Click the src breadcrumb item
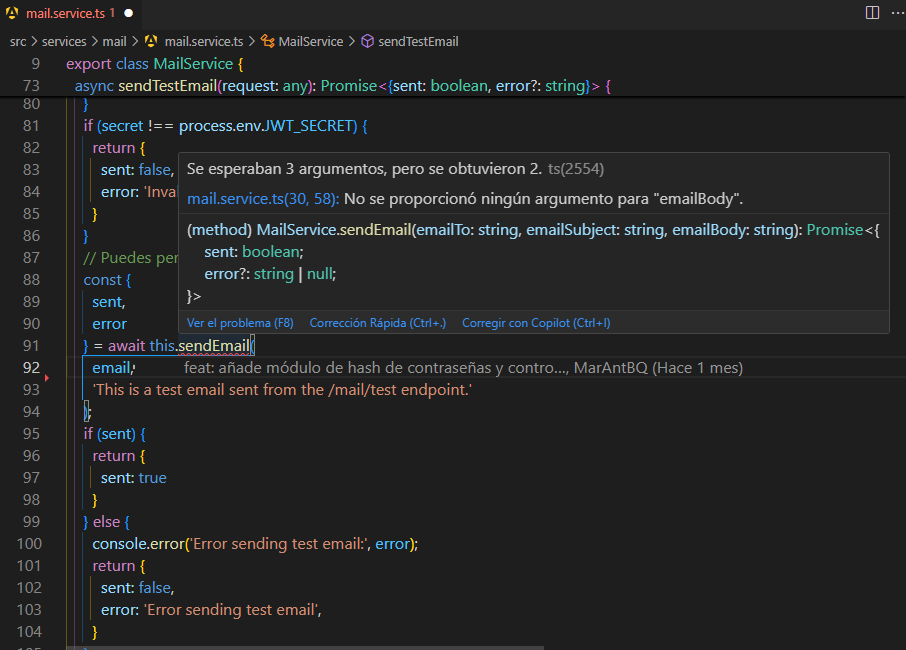The height and width of the screenshot is (650, 906). pyautogui.click(x=17, y=42)
